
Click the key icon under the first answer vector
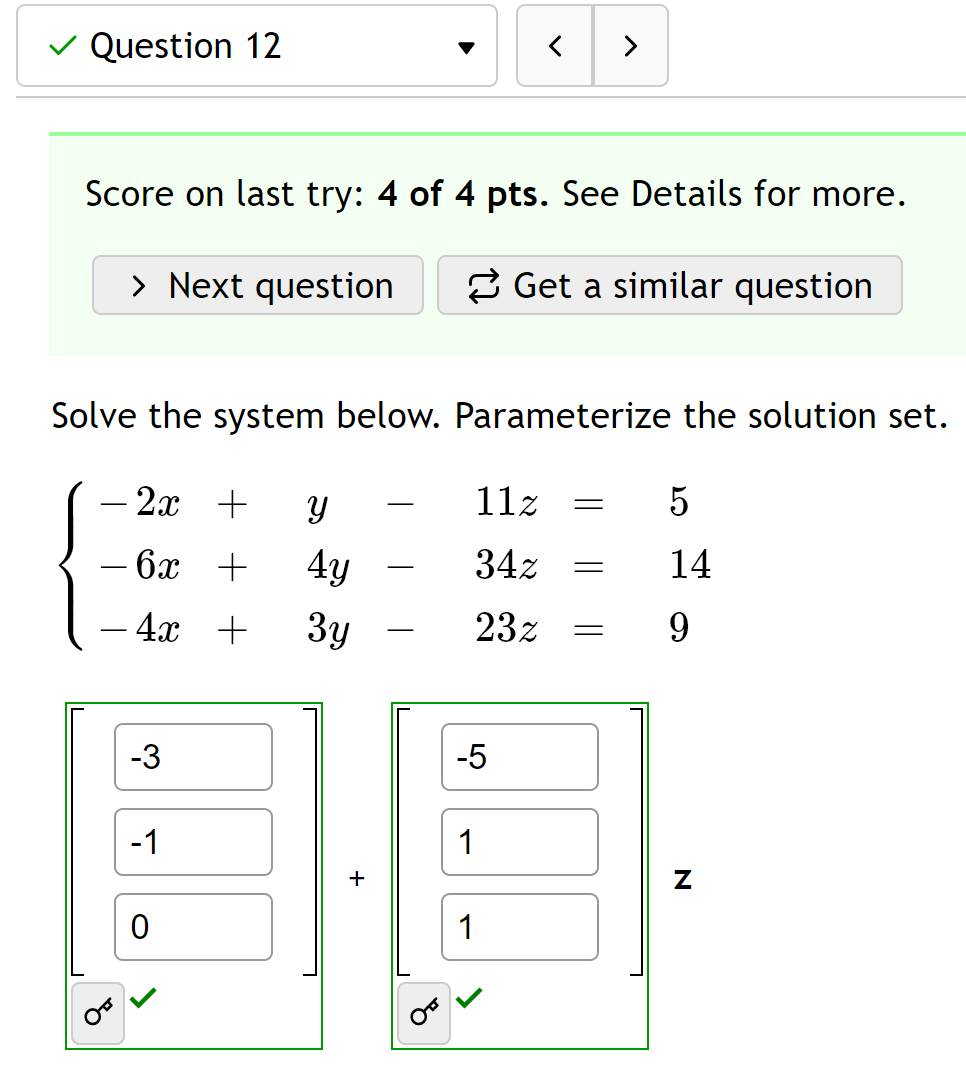pyautogui.click(x=97, y=1013)
